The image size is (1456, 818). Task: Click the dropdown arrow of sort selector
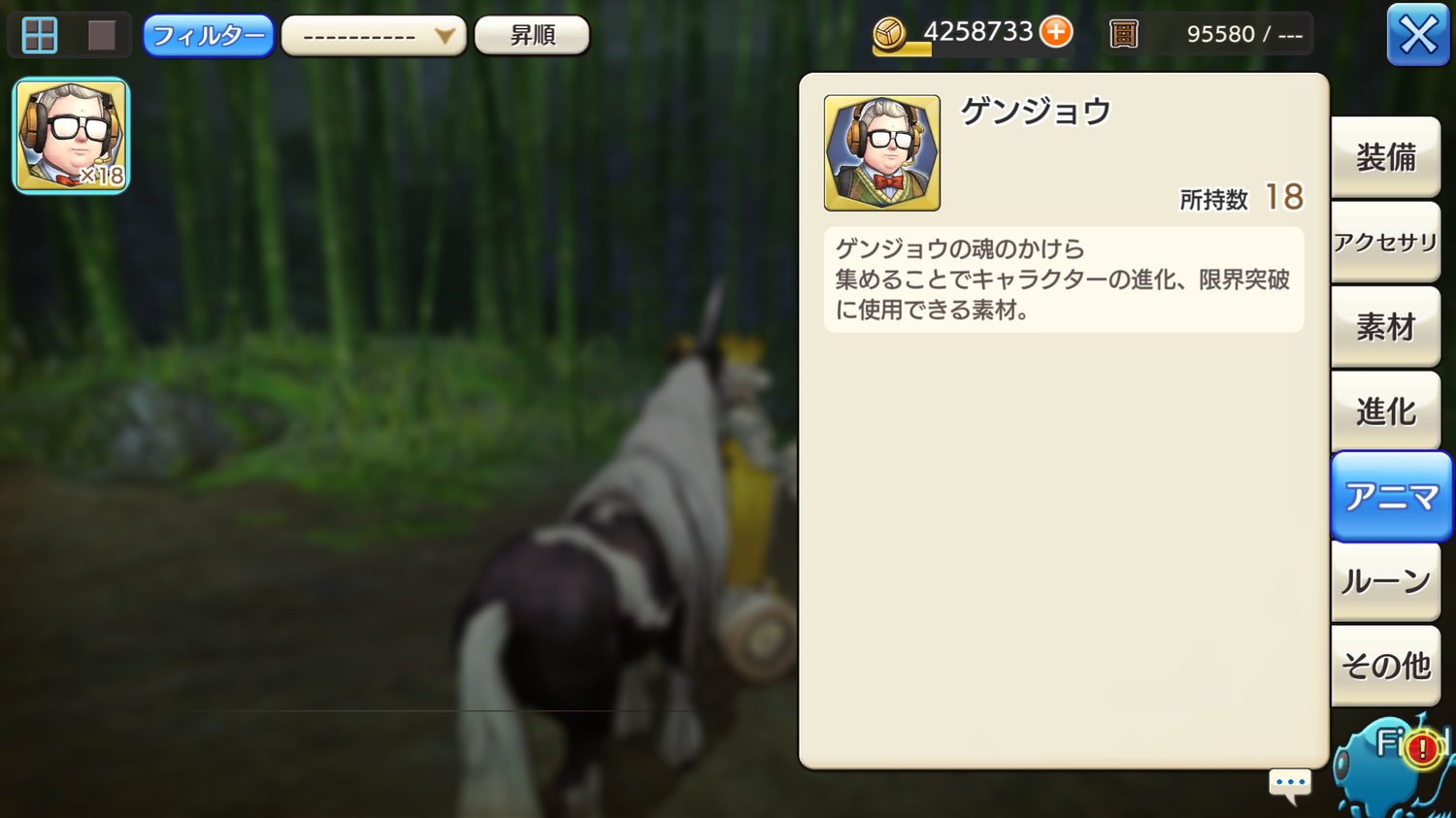coord(445,36)
